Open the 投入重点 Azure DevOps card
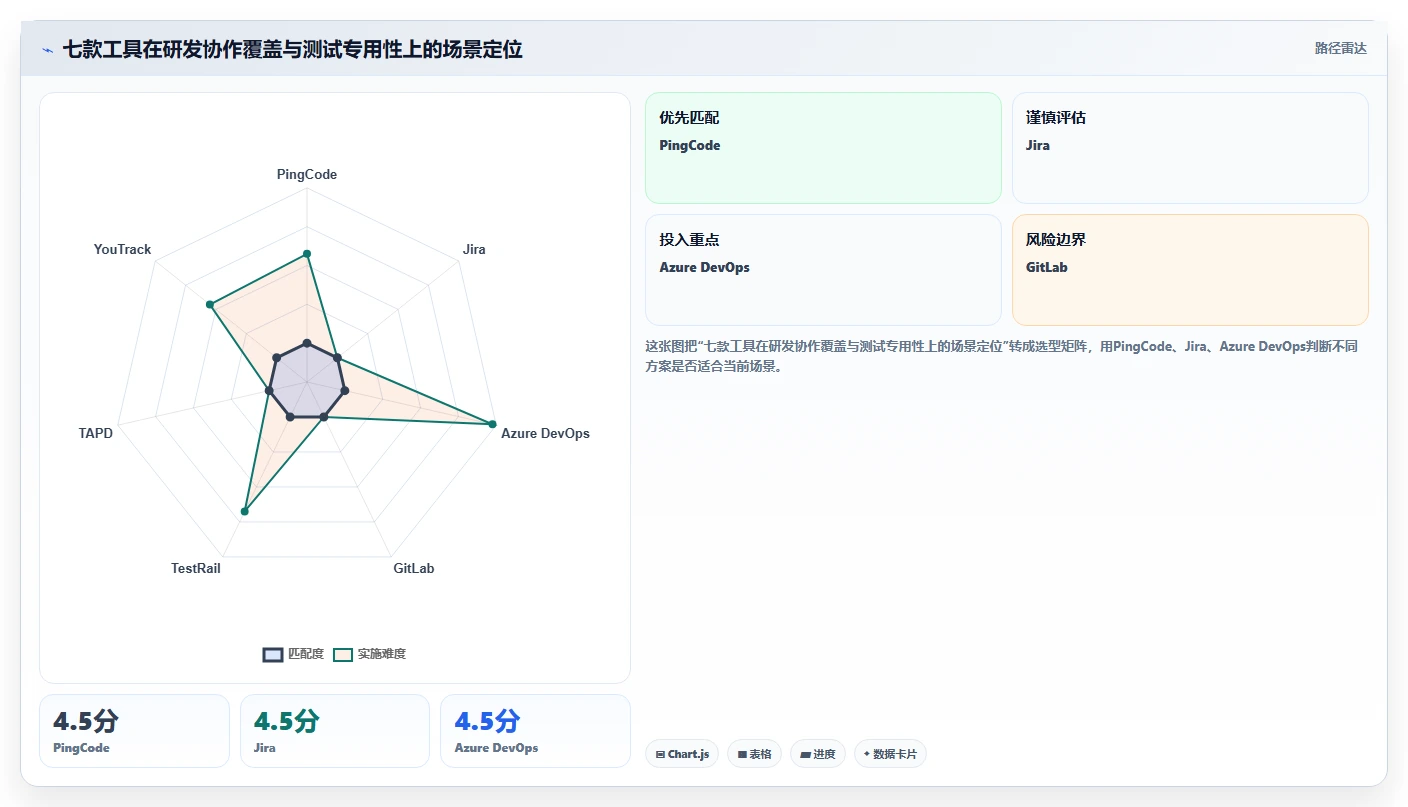 (823, 270)
